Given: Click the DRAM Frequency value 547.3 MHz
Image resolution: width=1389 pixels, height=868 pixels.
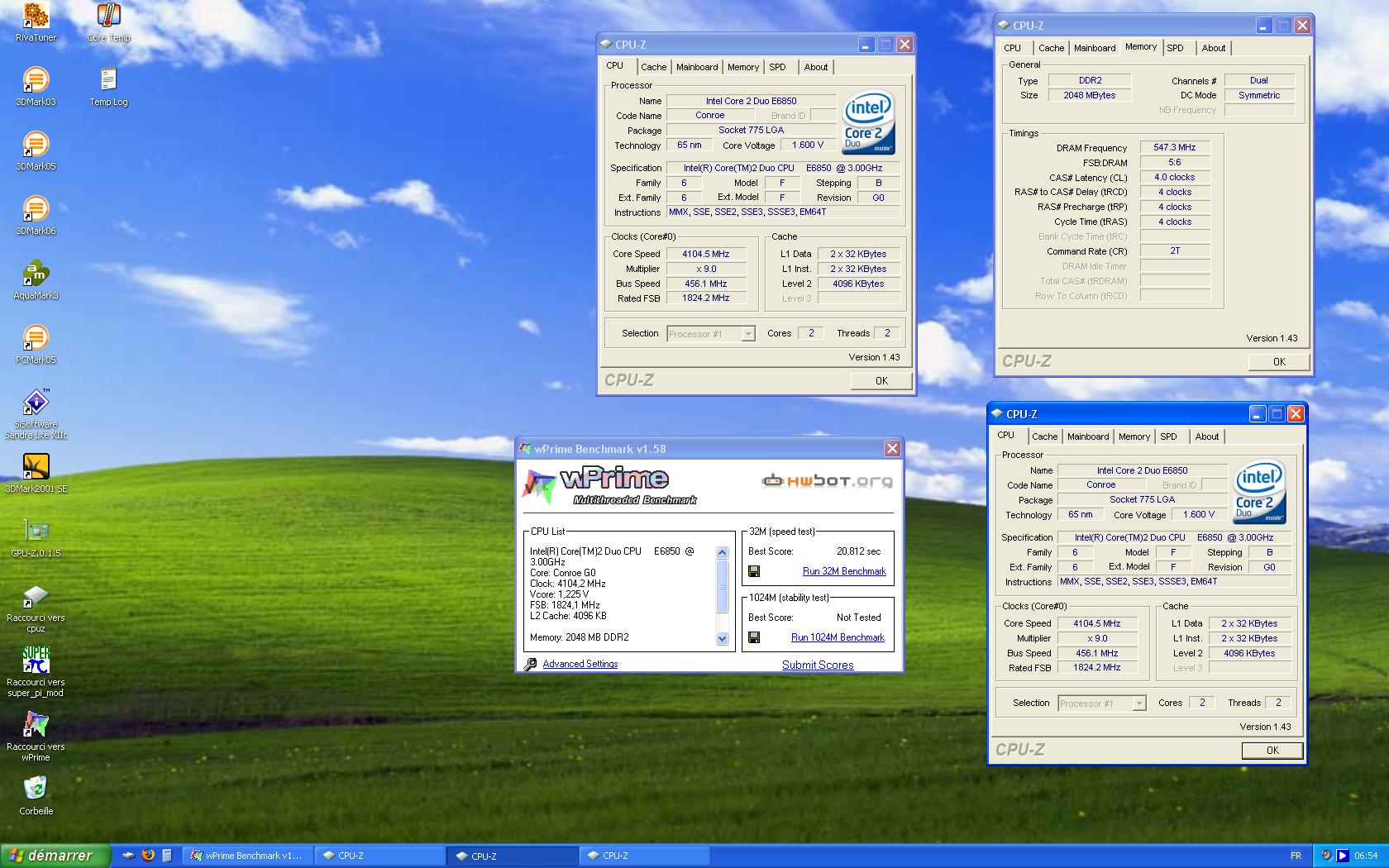Looking at the screenshot, I should (1175, 147).
